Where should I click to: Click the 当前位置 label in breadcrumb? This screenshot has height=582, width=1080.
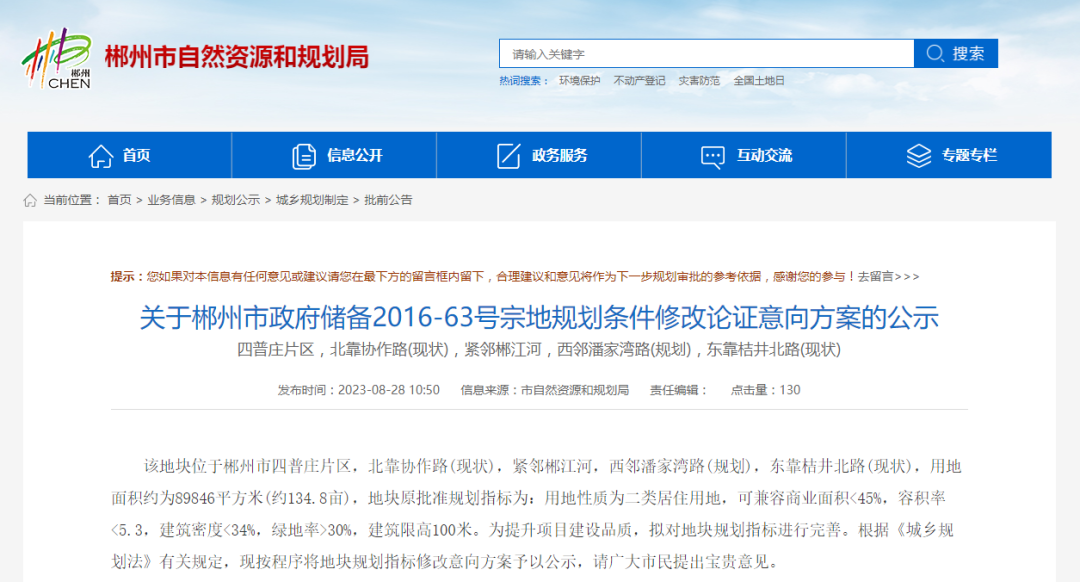pyautogui.click(x=72, y=200)
